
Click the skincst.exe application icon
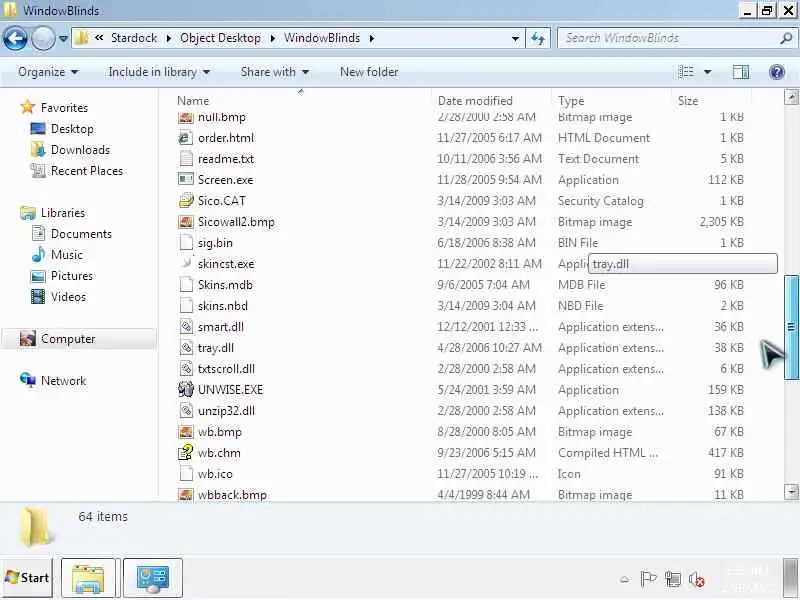[x=186, y=263]
